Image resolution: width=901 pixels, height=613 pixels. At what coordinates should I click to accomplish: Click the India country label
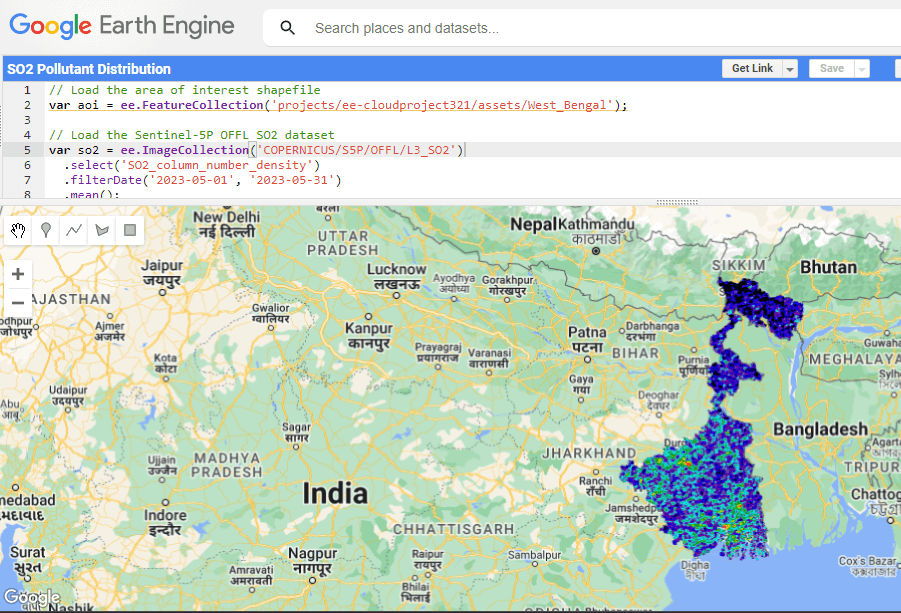pos(335,494)
